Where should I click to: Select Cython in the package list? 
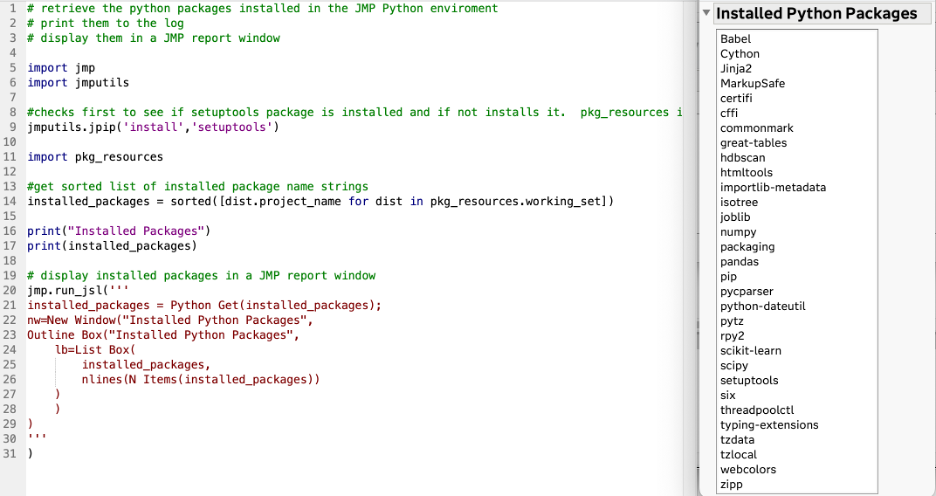pos(740,54)
